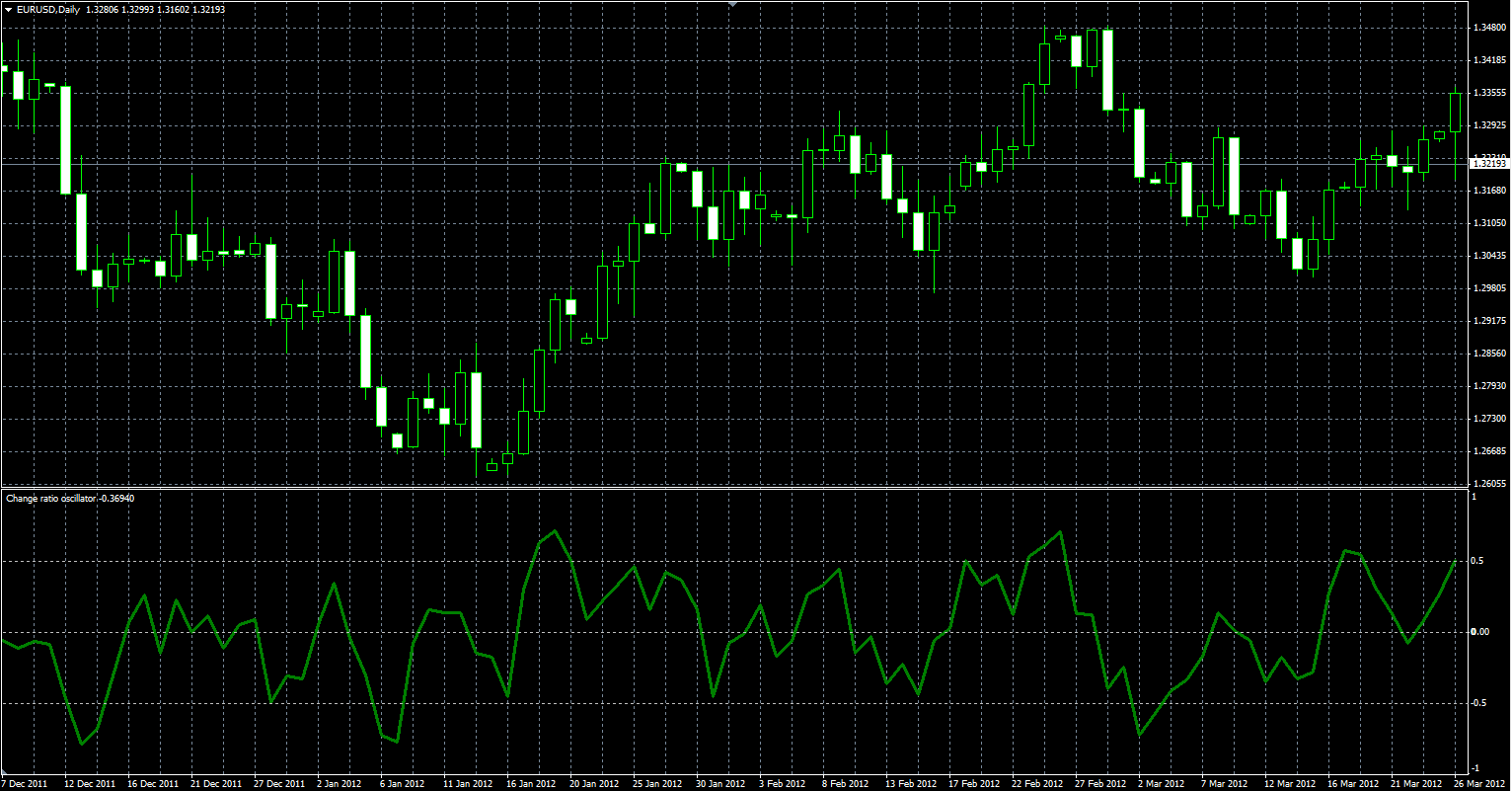
Task: Click the 16 Dec 2011 date label
Action: pyautogui.click(x=153, y=783)
